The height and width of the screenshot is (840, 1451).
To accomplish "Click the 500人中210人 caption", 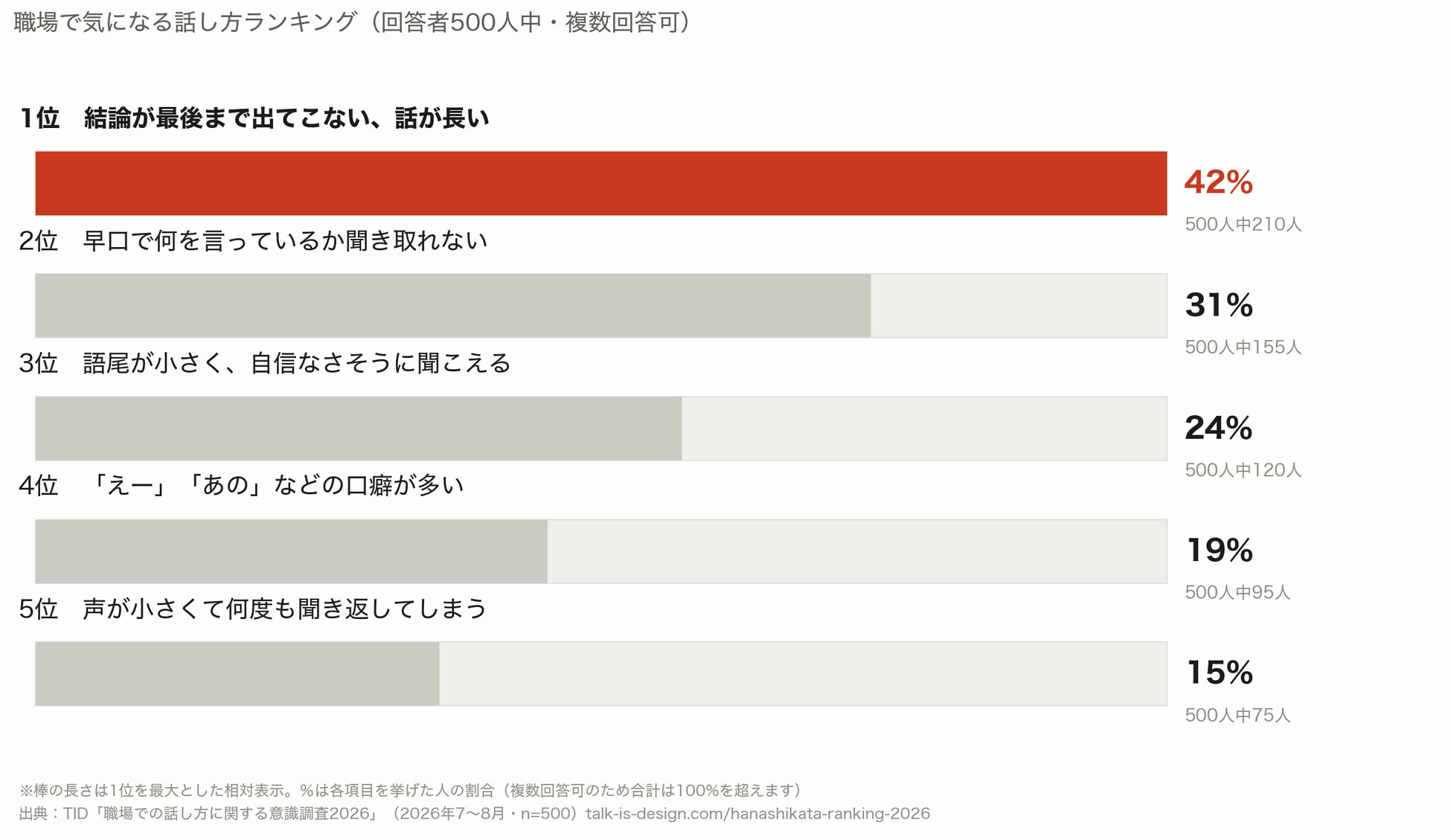I will point(1243,224).
